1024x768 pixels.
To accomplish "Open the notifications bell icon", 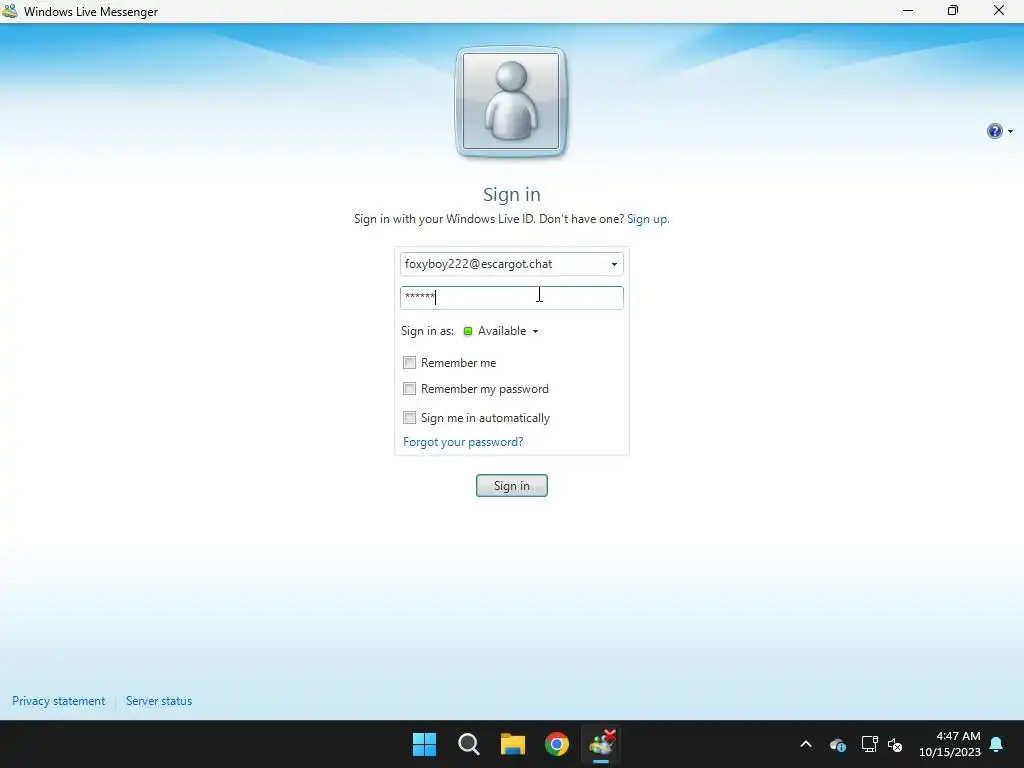I will tap(997, 744).
